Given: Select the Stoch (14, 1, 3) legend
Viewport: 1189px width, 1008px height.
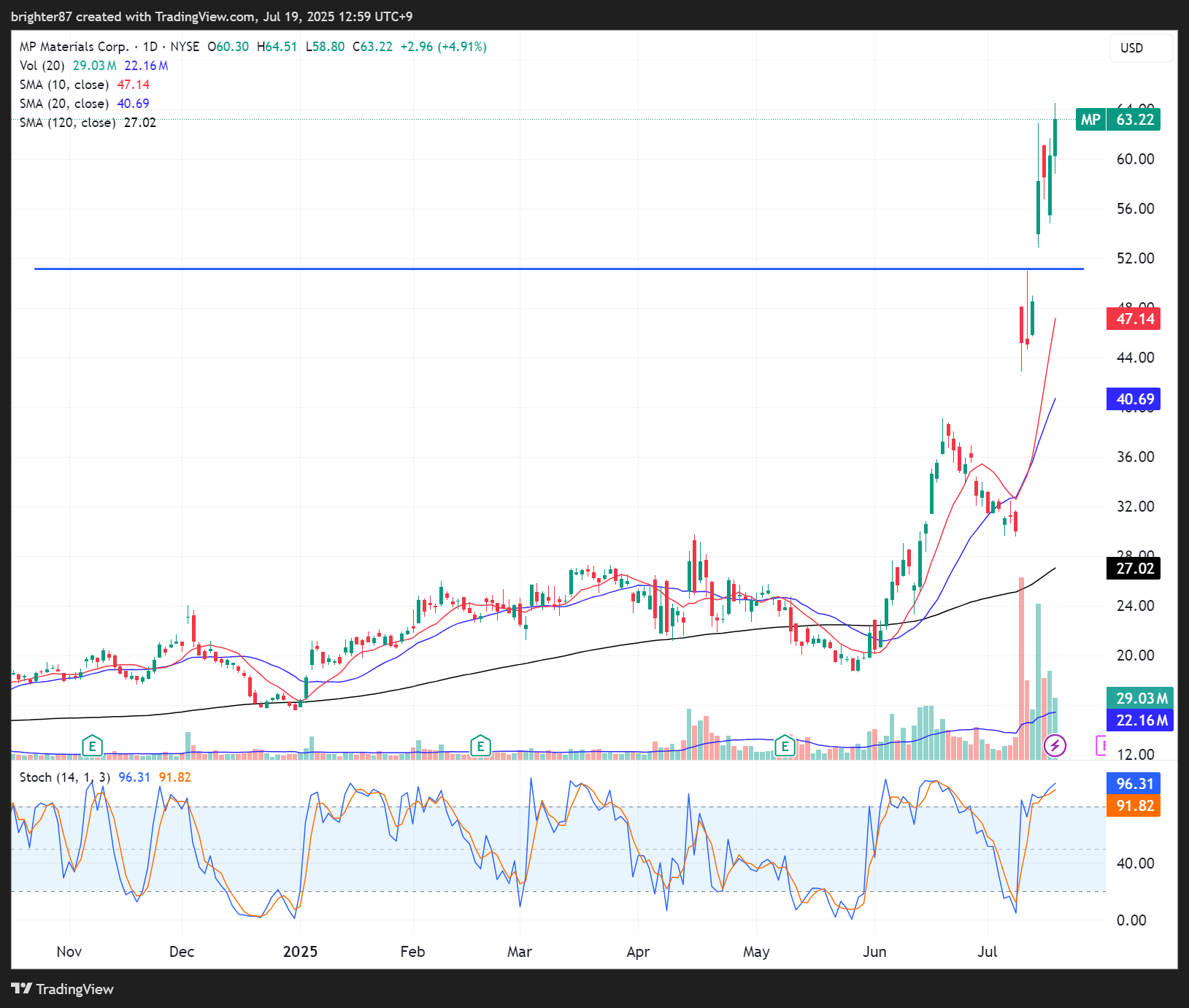Looking at the screenshot, I should point(65,777).
